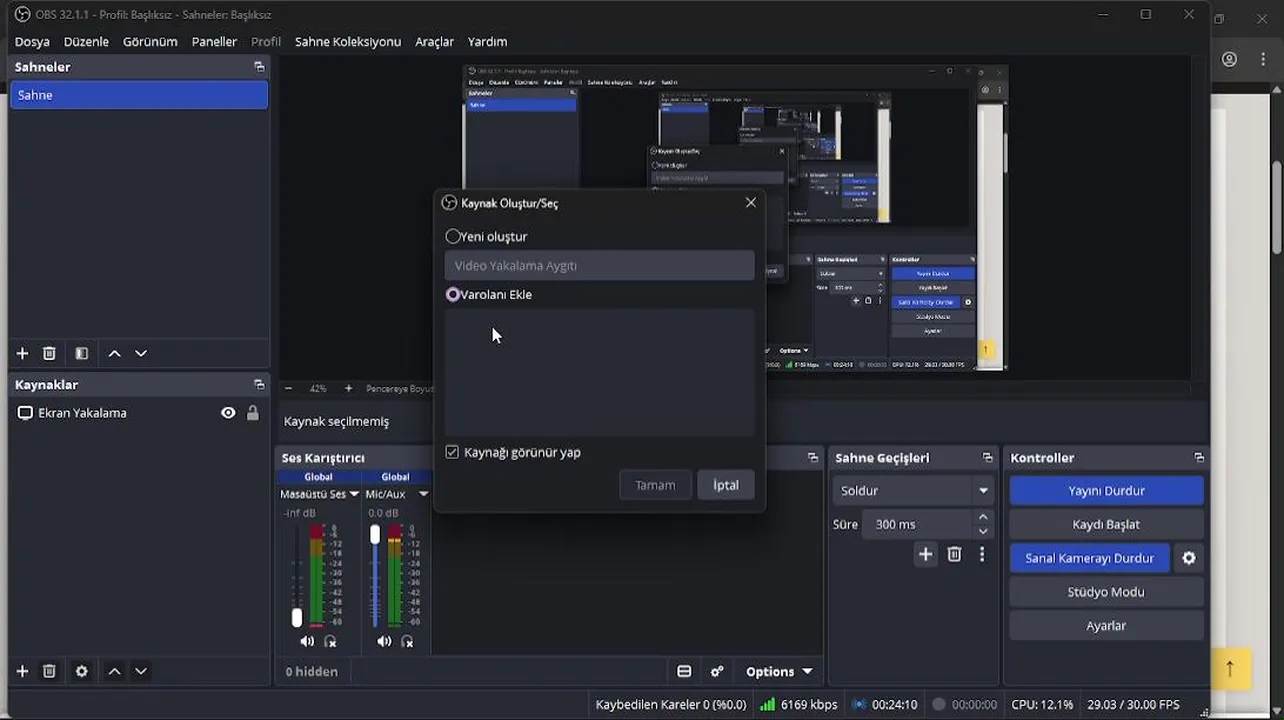Open Ayarlar settings button
The height and width of the screenshot is (720, 1284).
click(1106, 625)
